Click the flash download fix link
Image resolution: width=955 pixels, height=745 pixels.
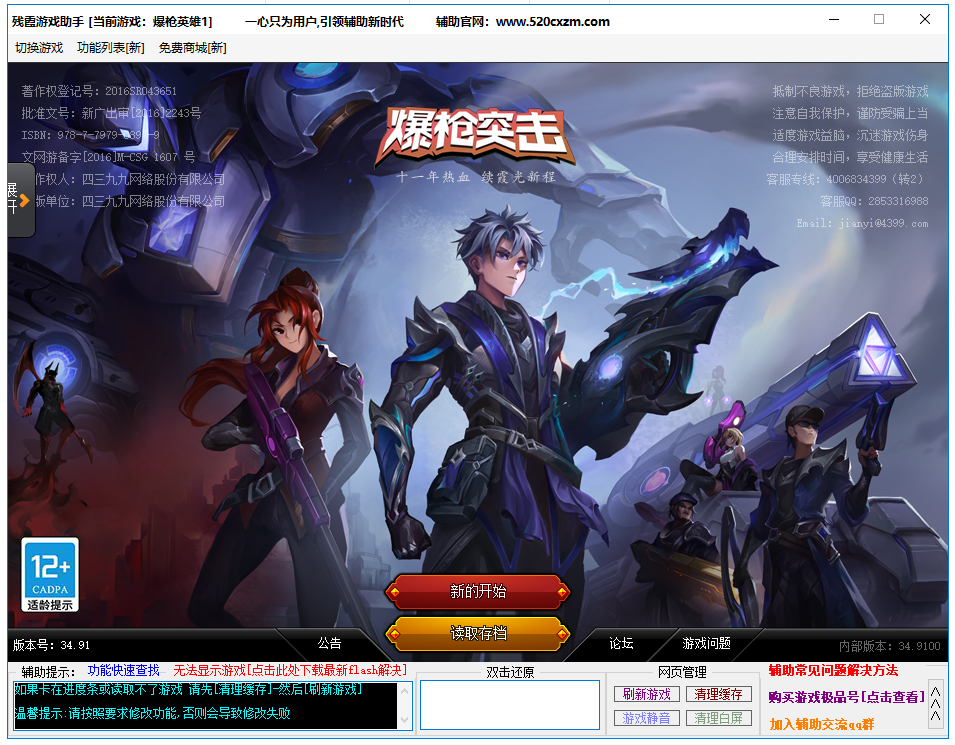coord(290,669)
